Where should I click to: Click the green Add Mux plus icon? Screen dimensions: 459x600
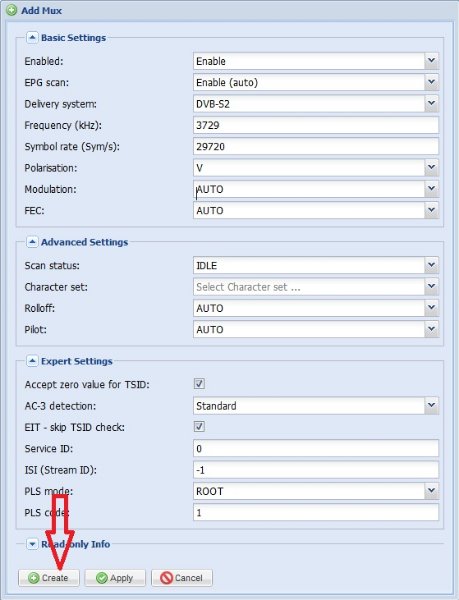11,10
